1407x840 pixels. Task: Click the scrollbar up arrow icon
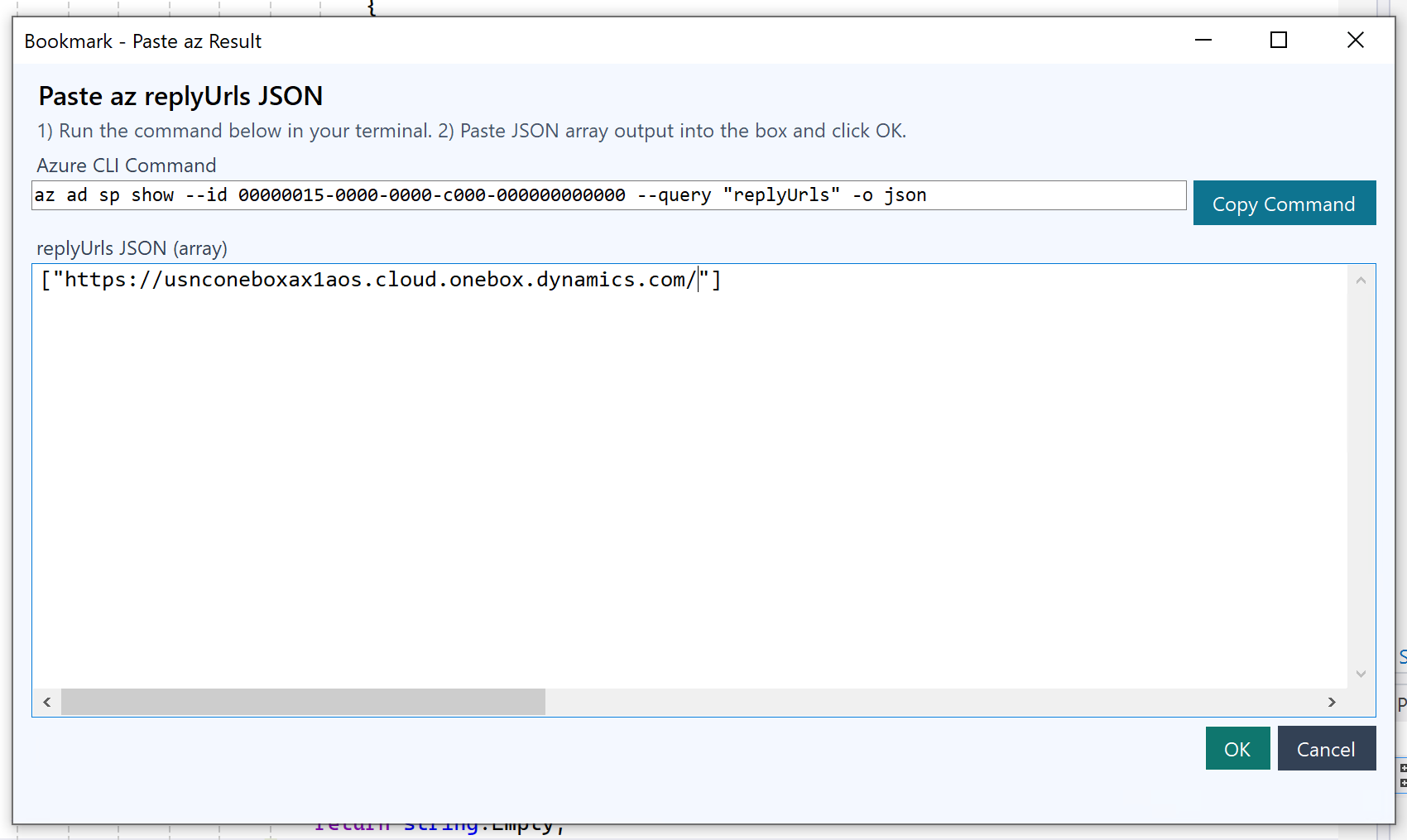tap(1360, 280)
